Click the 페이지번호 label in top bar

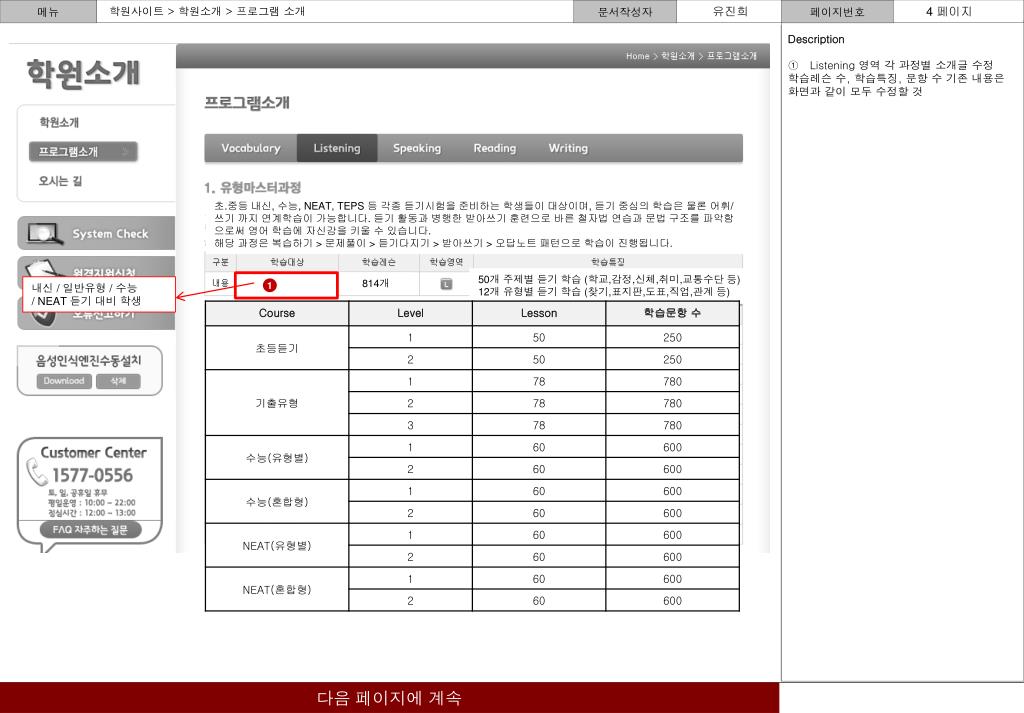tap(837, 11)
